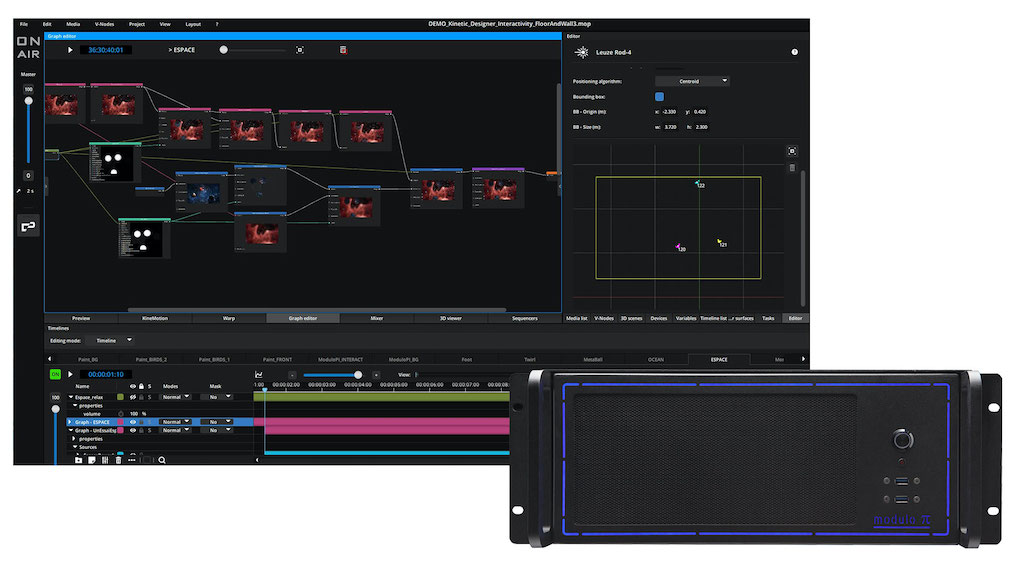Click the trash icon beside the sensor plot

point(791,167)
